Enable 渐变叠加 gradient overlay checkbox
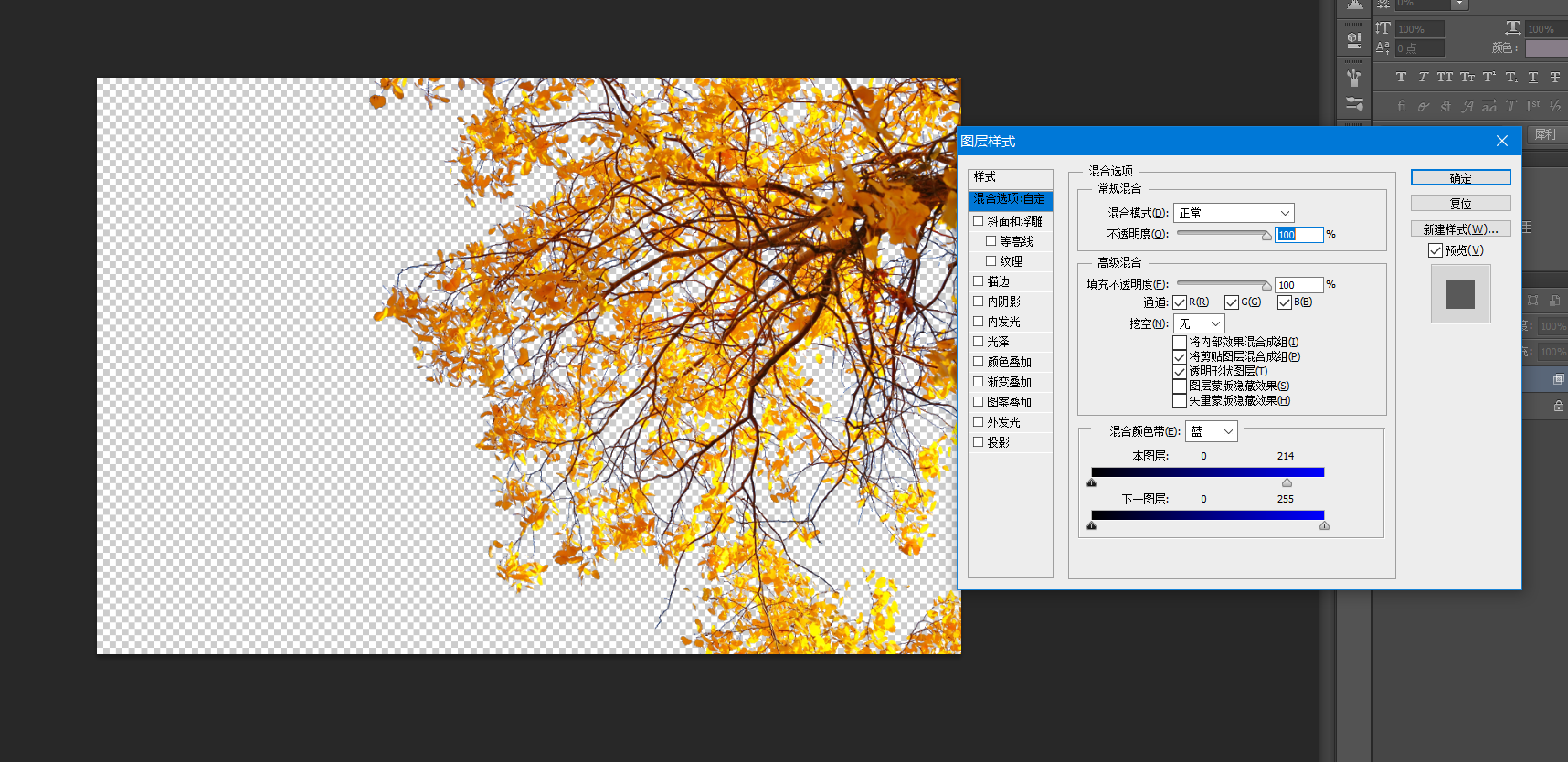 point(979,382)
